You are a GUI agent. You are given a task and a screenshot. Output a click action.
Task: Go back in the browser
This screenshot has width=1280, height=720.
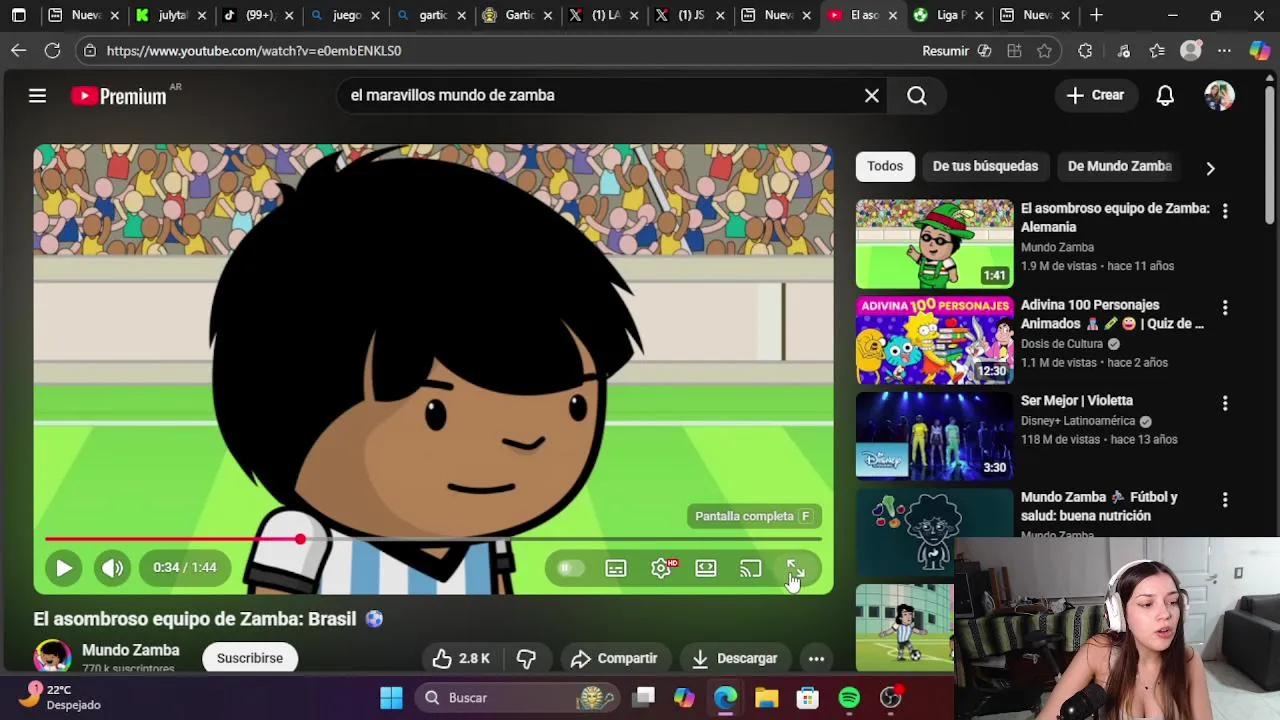click(19, 50)
